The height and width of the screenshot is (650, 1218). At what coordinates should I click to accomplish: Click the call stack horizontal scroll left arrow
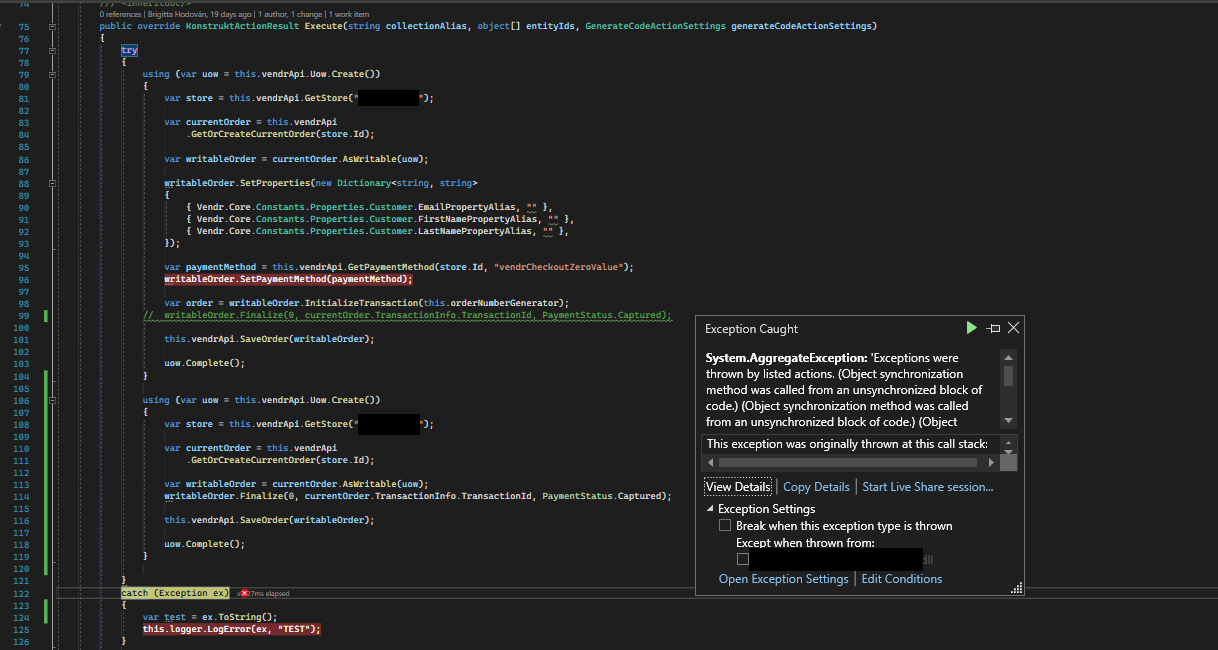pyautogui.click(x=711, y=463)
